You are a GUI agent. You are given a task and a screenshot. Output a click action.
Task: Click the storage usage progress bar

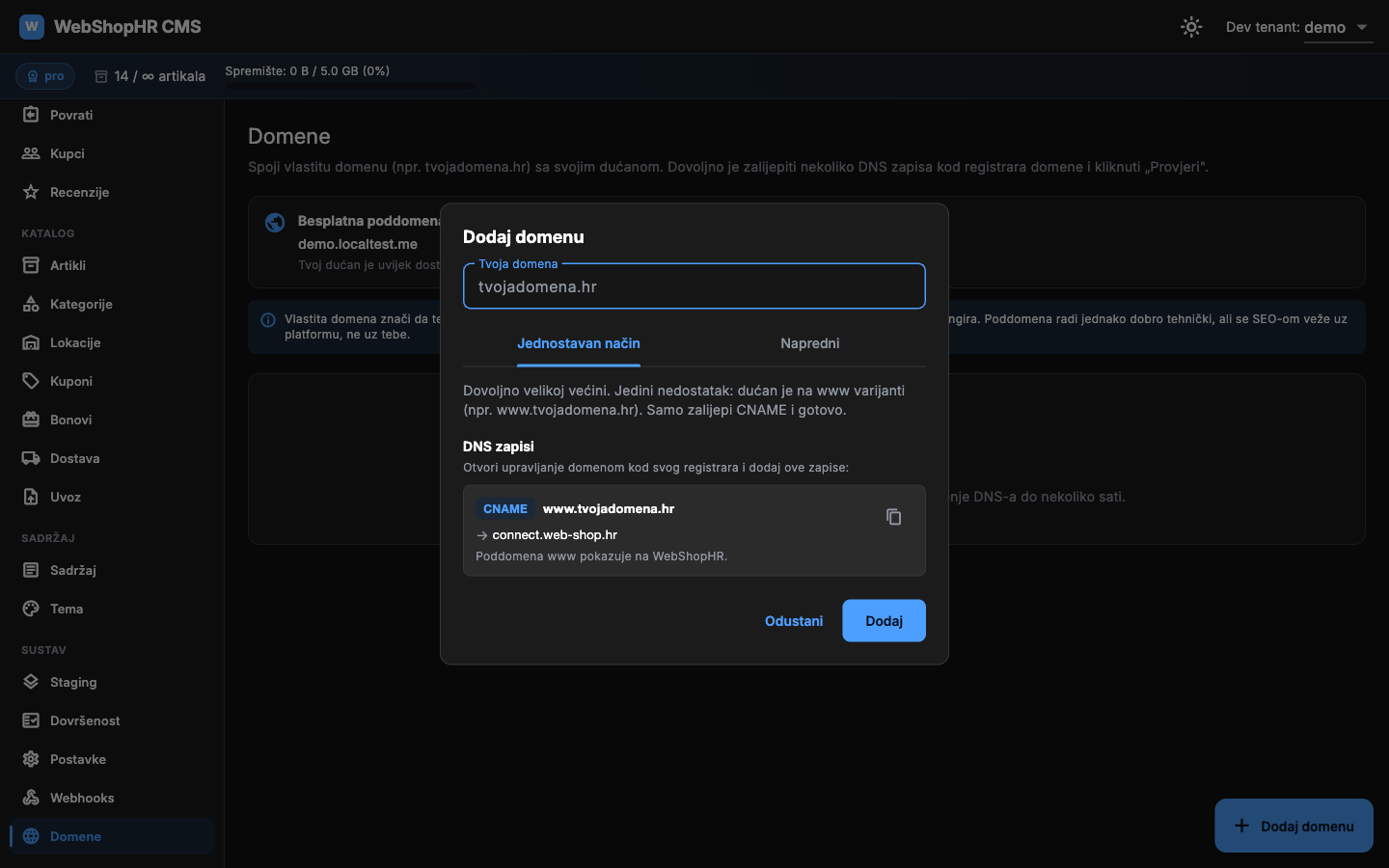click(350, 86)
